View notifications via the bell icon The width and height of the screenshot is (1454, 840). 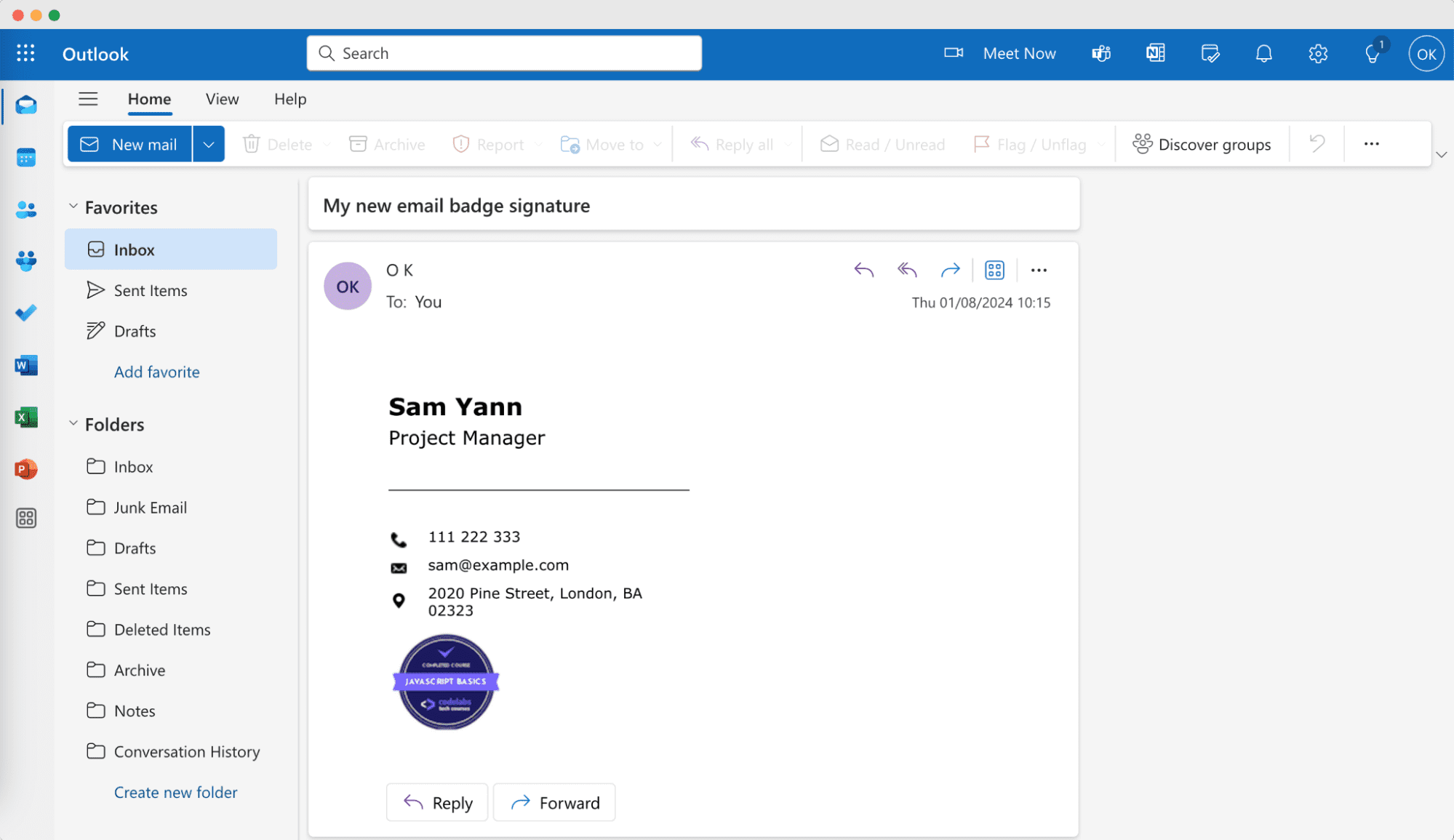[x=1263, y=53]
